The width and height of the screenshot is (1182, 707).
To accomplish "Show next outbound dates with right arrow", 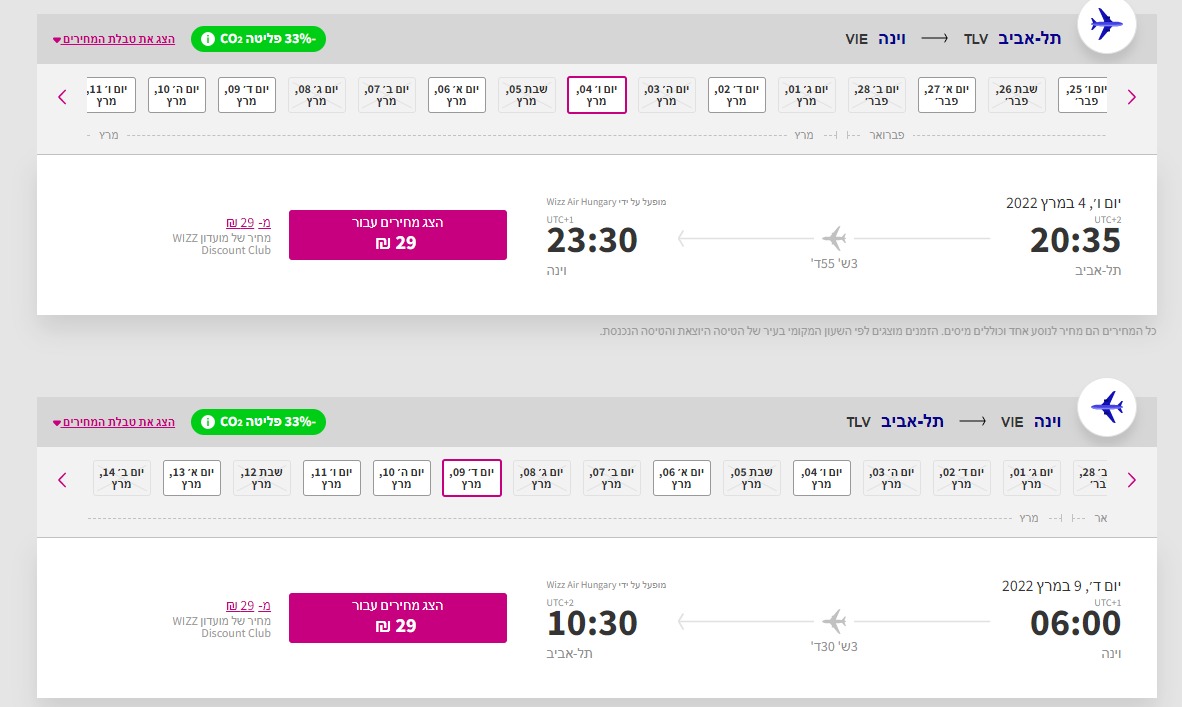I will (1131, 96).
